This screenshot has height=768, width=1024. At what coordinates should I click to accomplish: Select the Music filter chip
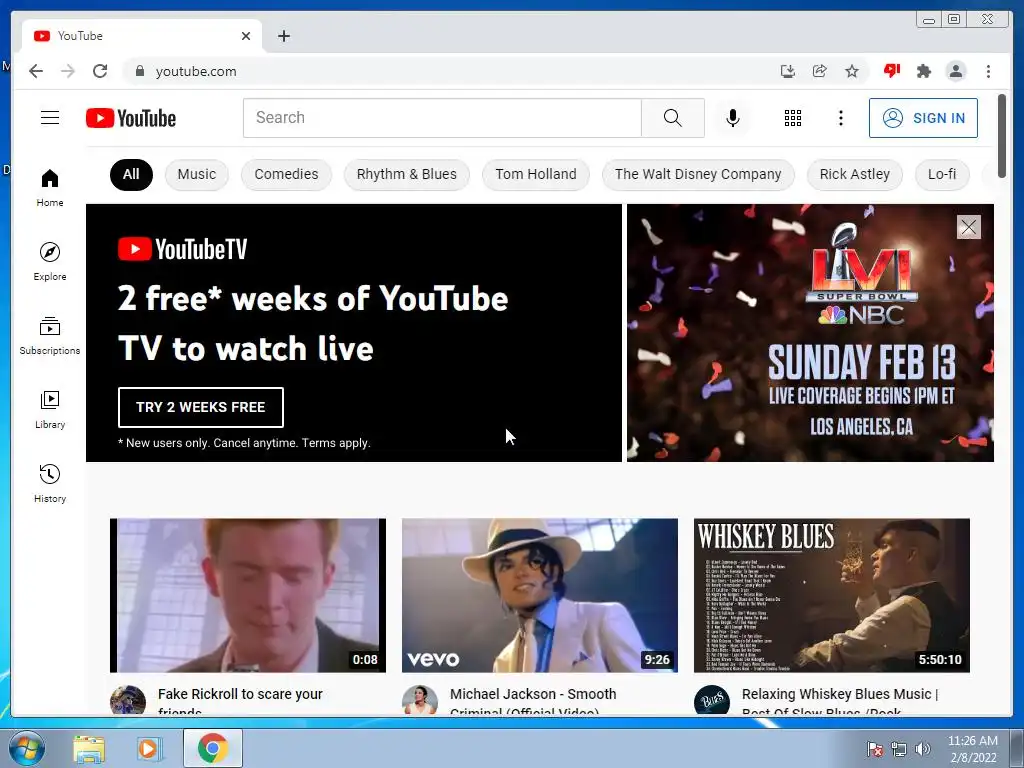197,174
